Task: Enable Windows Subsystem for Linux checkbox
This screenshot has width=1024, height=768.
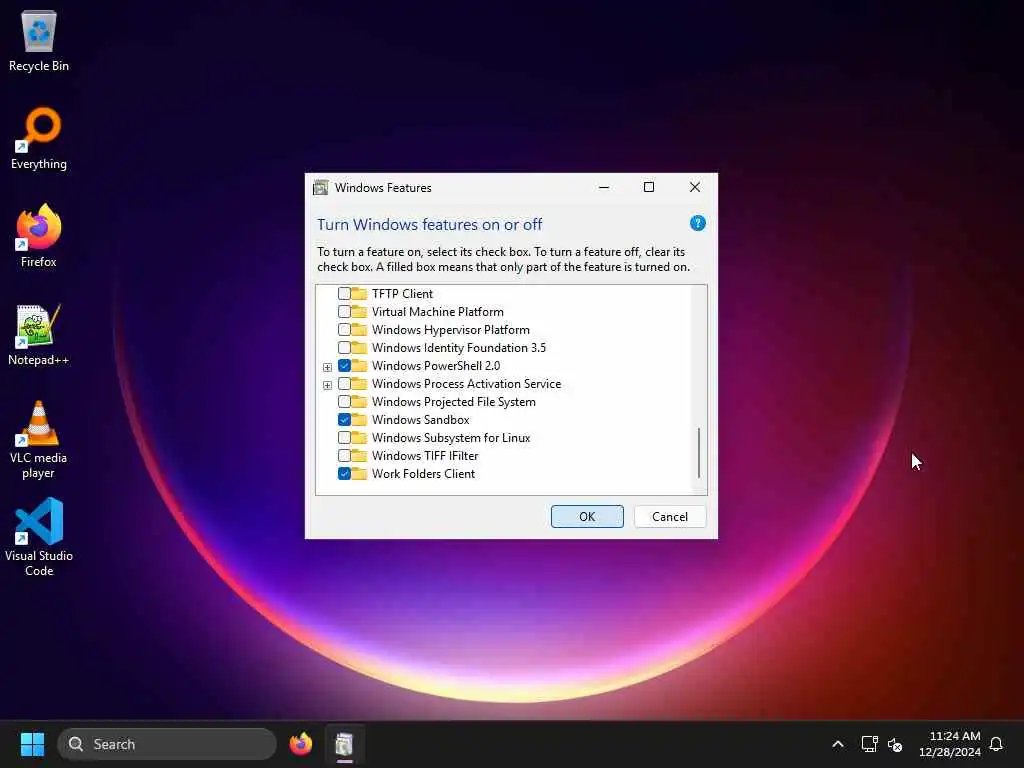Action: (x=344, y=438)
